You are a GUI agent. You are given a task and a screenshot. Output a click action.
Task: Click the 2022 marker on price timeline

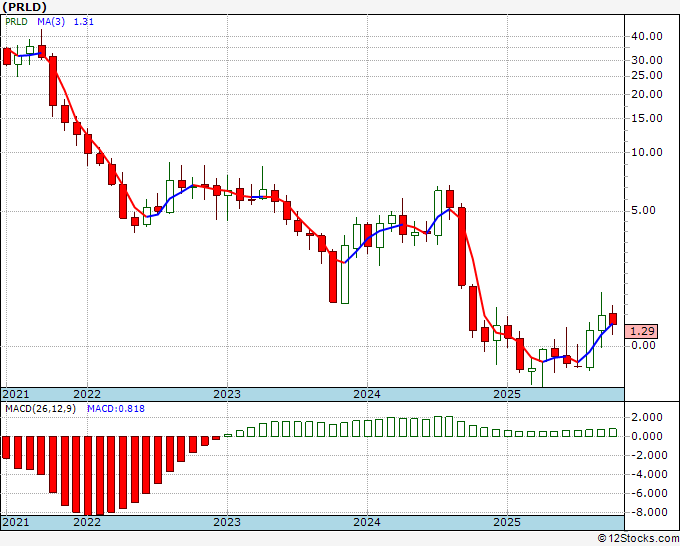[87, 394]
